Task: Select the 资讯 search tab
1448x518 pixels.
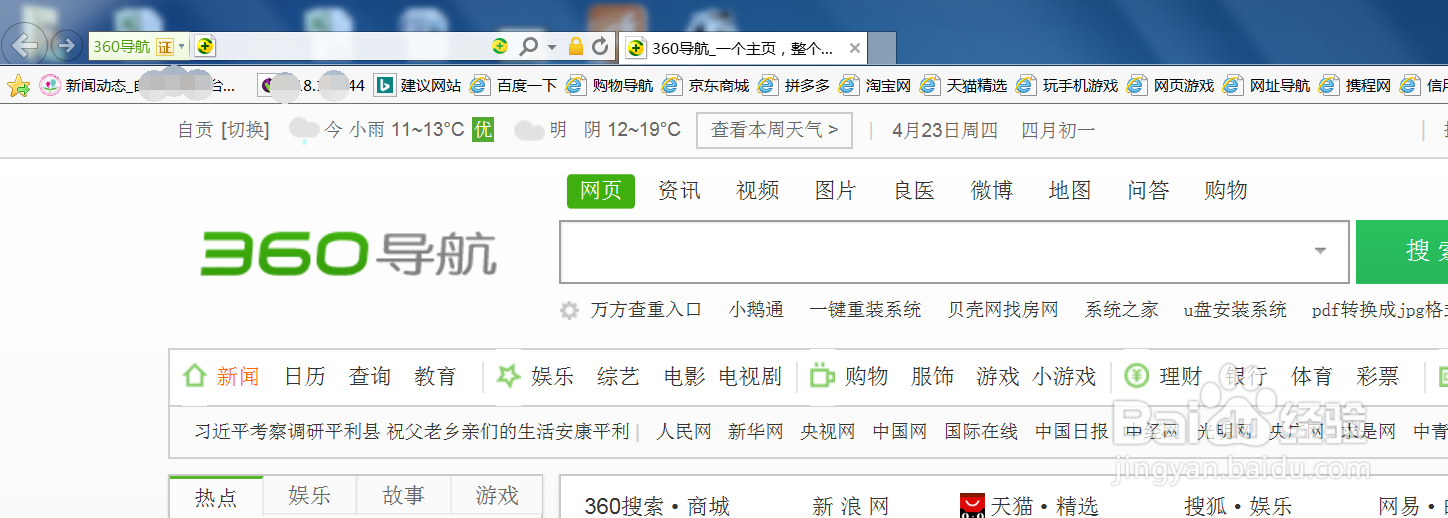Action: click(679, 190)
